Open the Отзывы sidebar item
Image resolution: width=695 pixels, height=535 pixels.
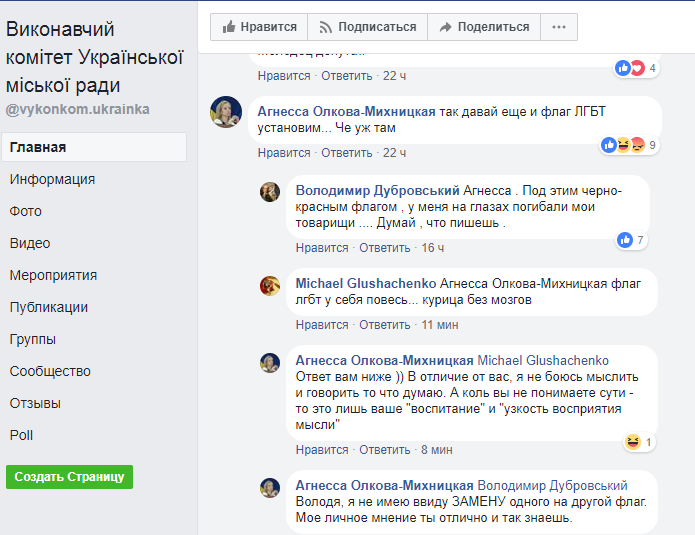coord(35,403)
